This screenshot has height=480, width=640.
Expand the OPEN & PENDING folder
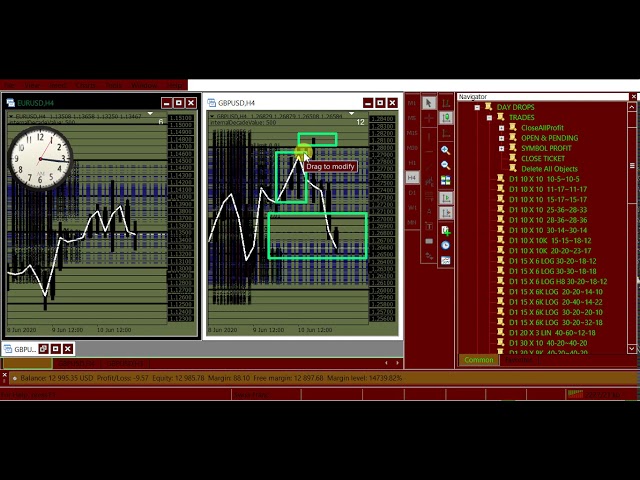click(x=502, y=138)
